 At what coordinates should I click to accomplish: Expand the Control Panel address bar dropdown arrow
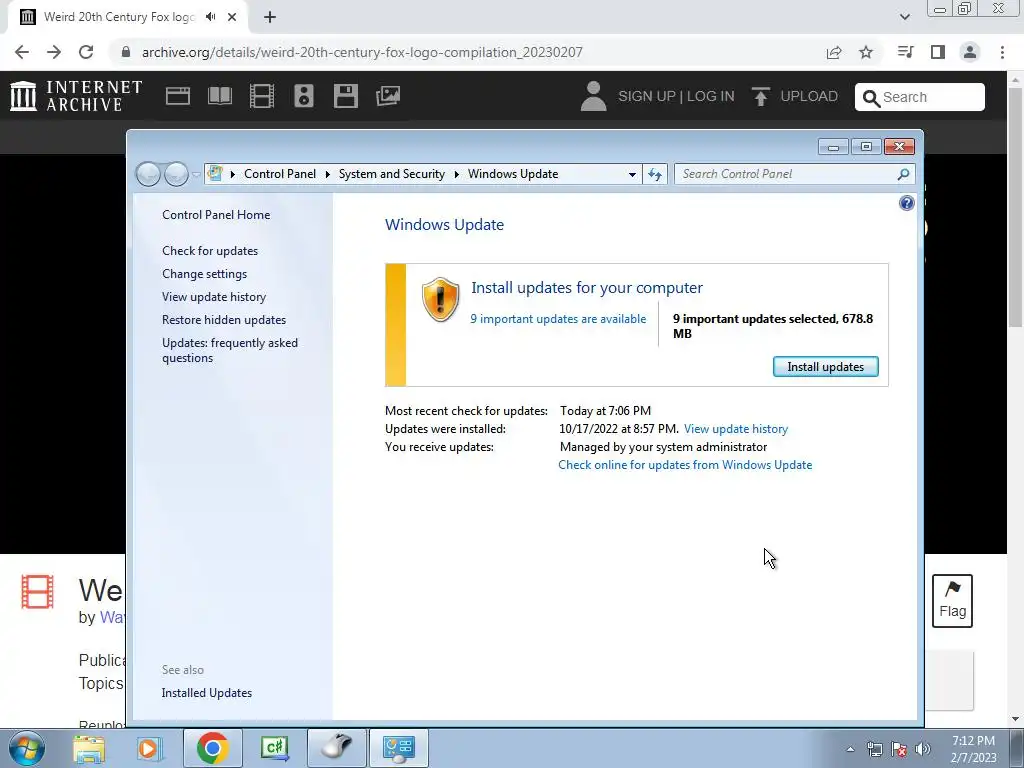tap(632, 174)
